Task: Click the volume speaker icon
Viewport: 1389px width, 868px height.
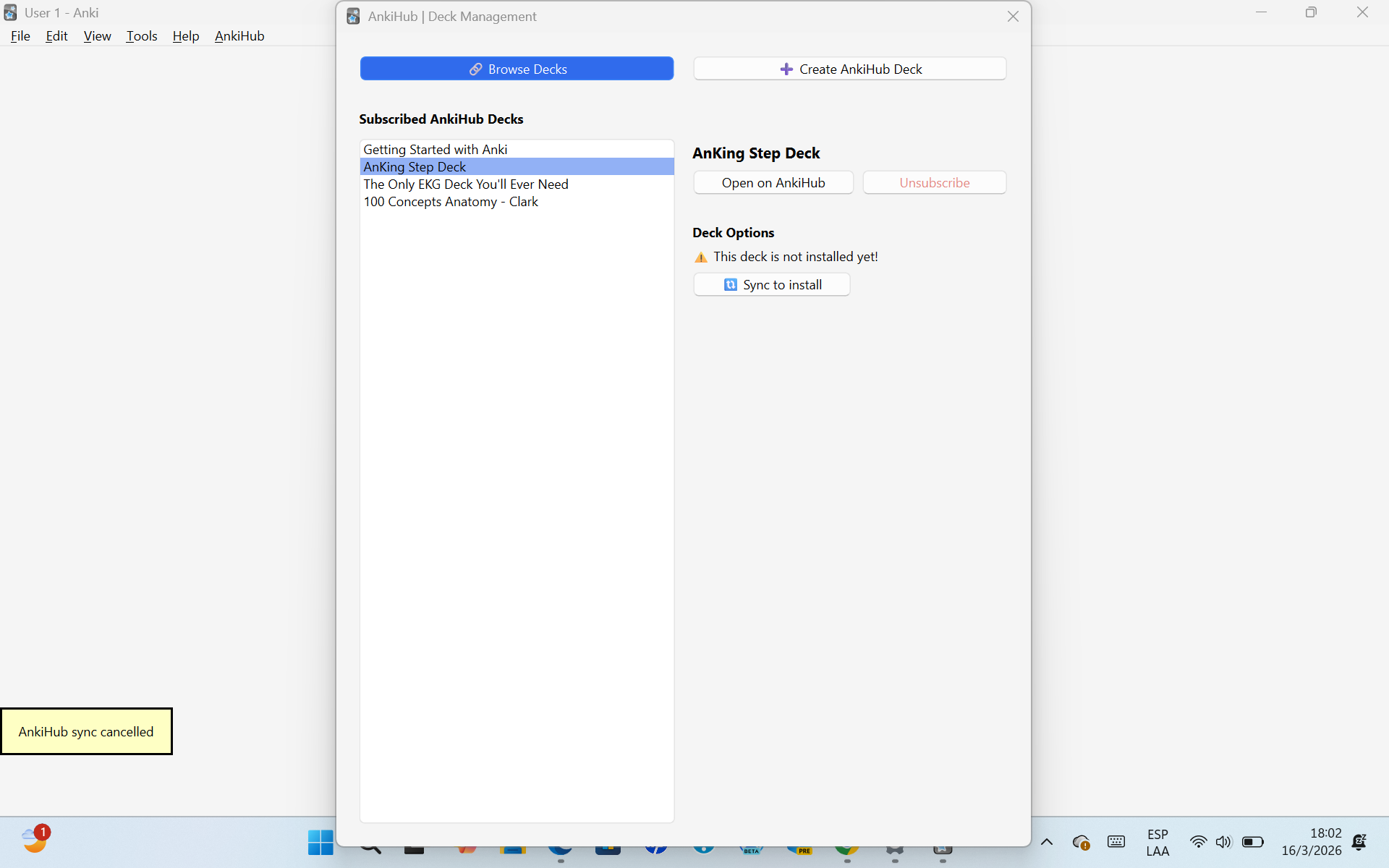Action: pyautogui.click(x=1223, y=842)
